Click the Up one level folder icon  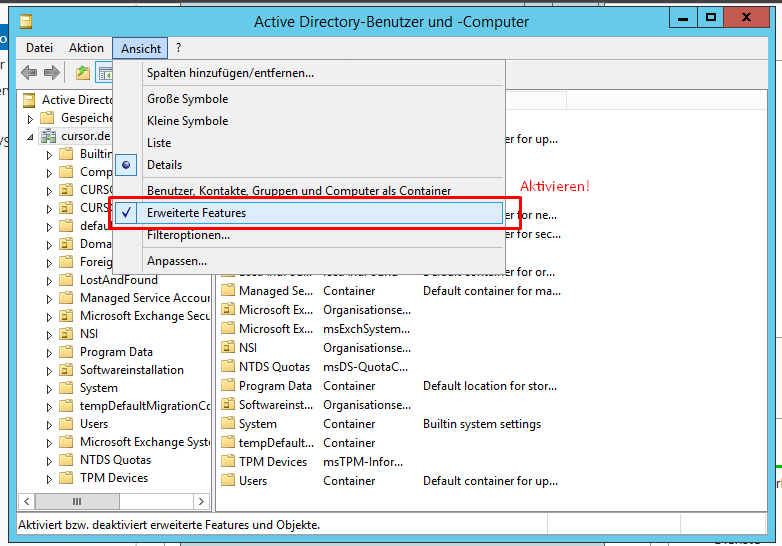[x=83, y=73]
